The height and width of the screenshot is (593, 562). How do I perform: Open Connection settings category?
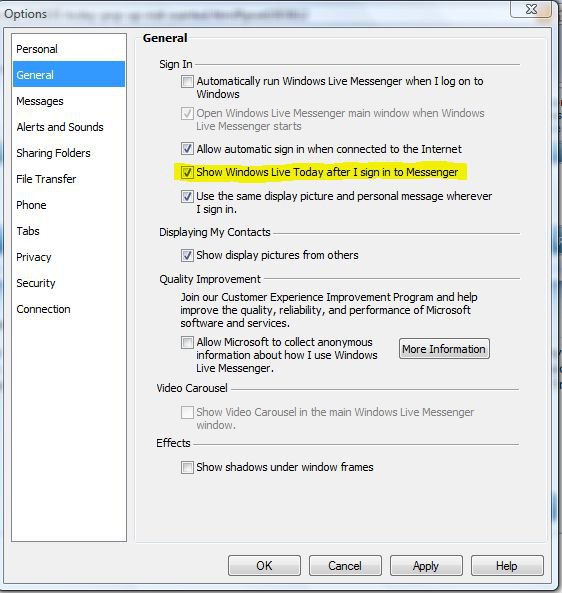[x=43, y=309]
